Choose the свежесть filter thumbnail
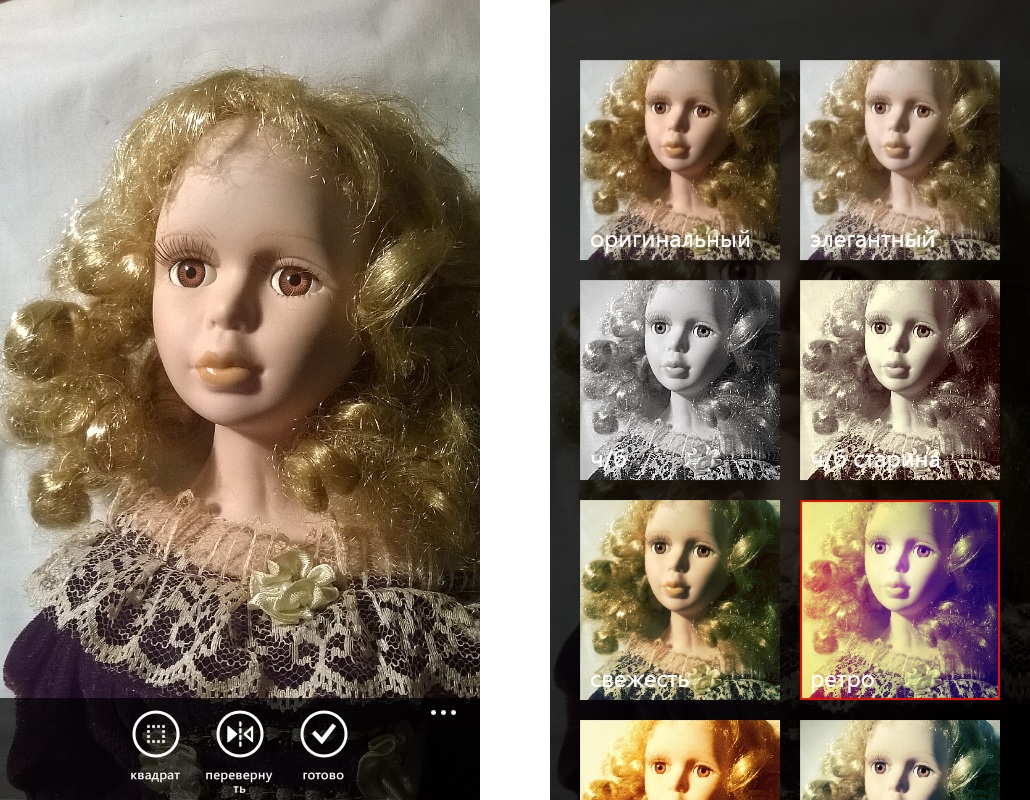 click(680, 600)
